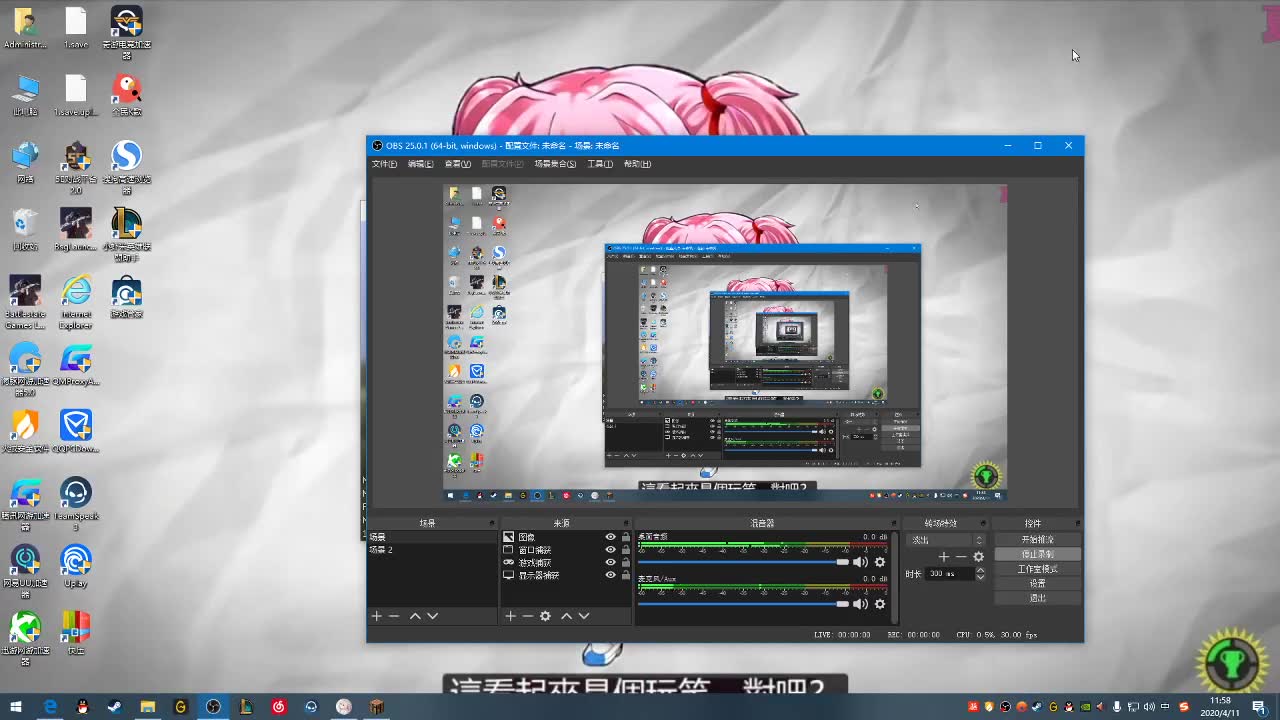Screen dimensions: 1280x720
Task: Move the selected source up
Action: [x=566, y=616]
